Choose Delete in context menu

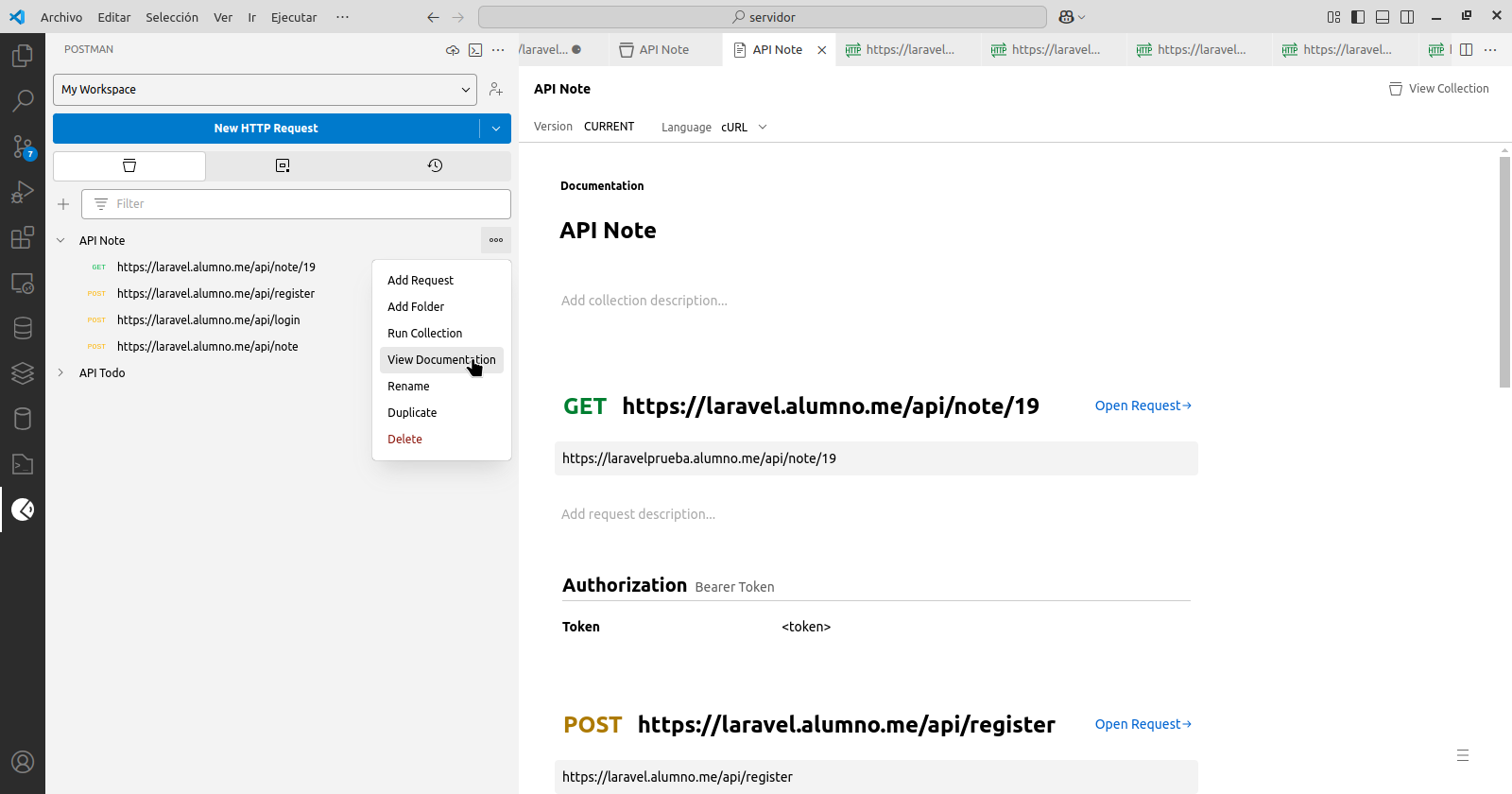click(x=441, y=440)
